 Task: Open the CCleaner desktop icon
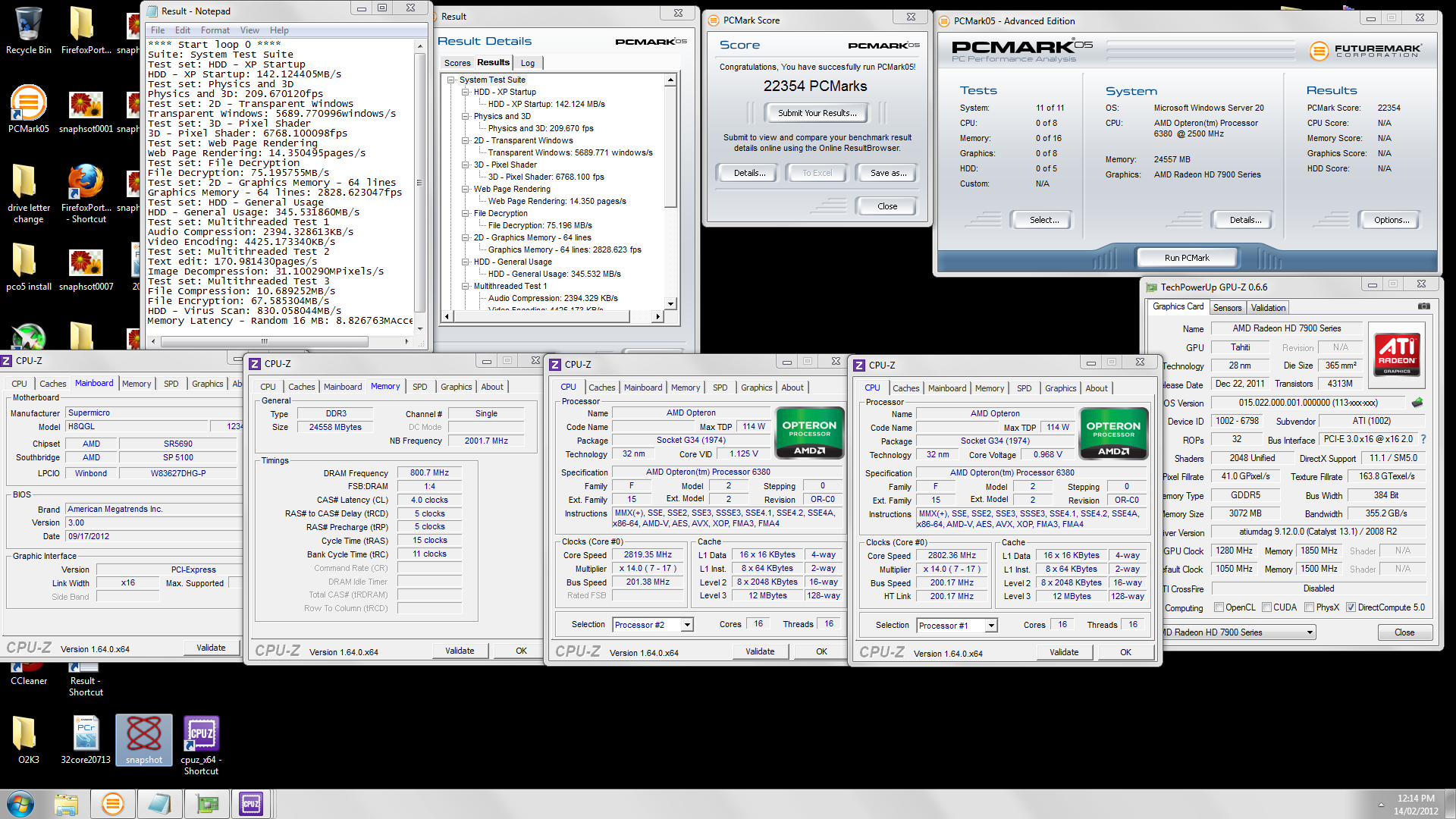pyautogui.click(x=29, y=675)
